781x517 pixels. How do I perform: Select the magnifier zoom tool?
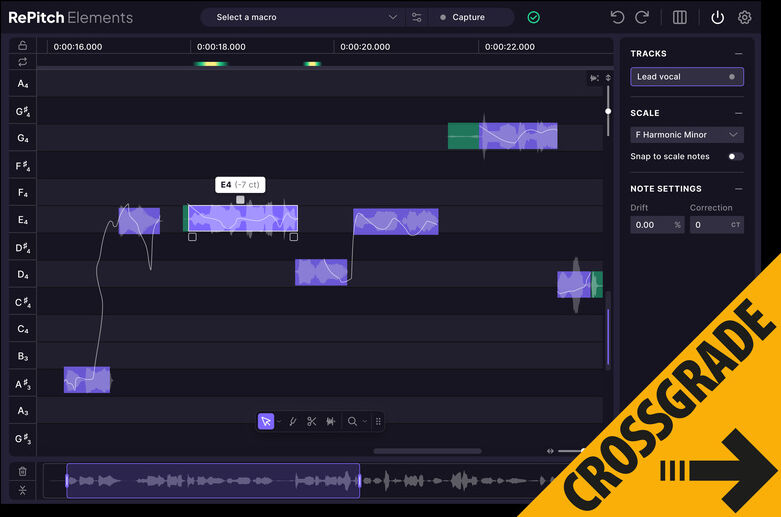click(x=352, y=421)
